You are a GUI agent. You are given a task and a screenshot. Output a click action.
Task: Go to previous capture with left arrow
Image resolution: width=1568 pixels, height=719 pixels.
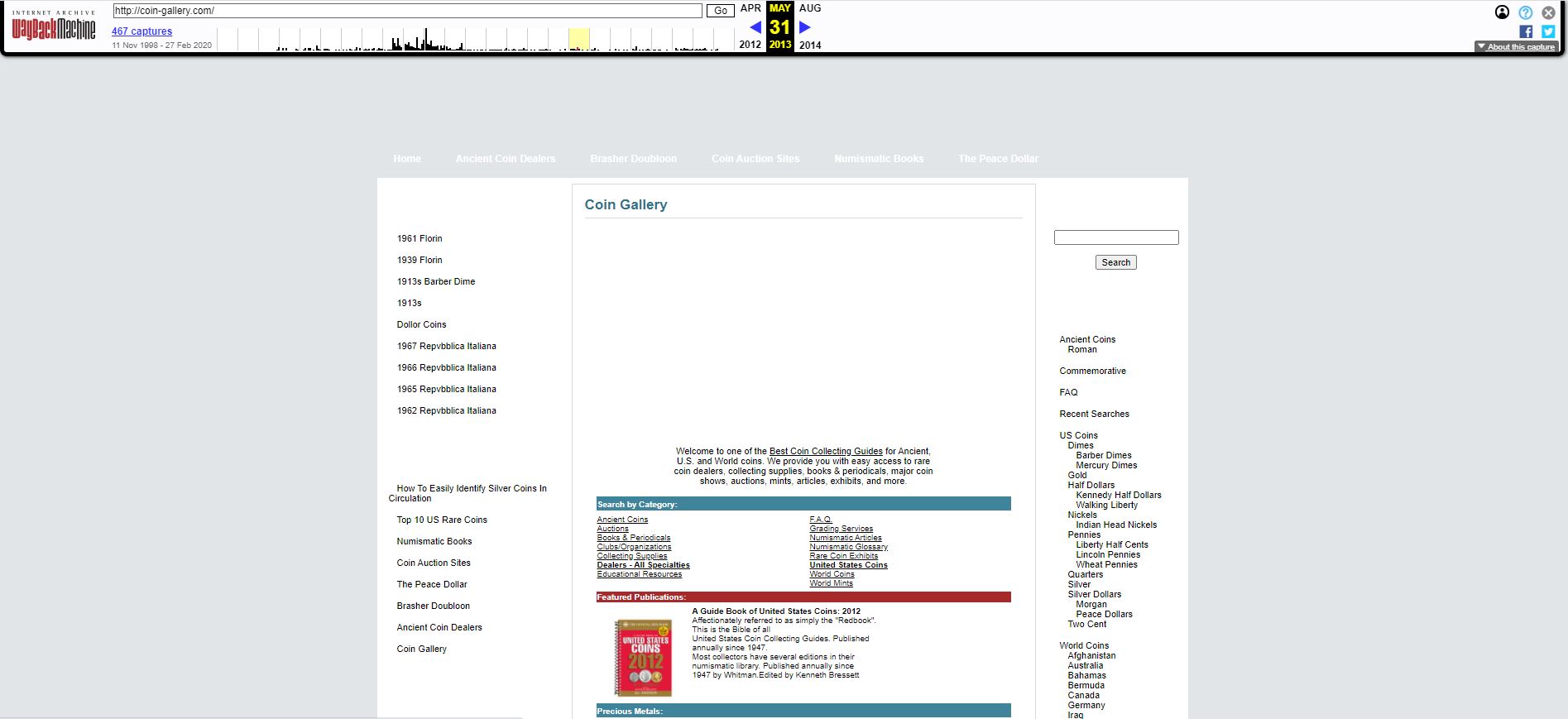755,27
